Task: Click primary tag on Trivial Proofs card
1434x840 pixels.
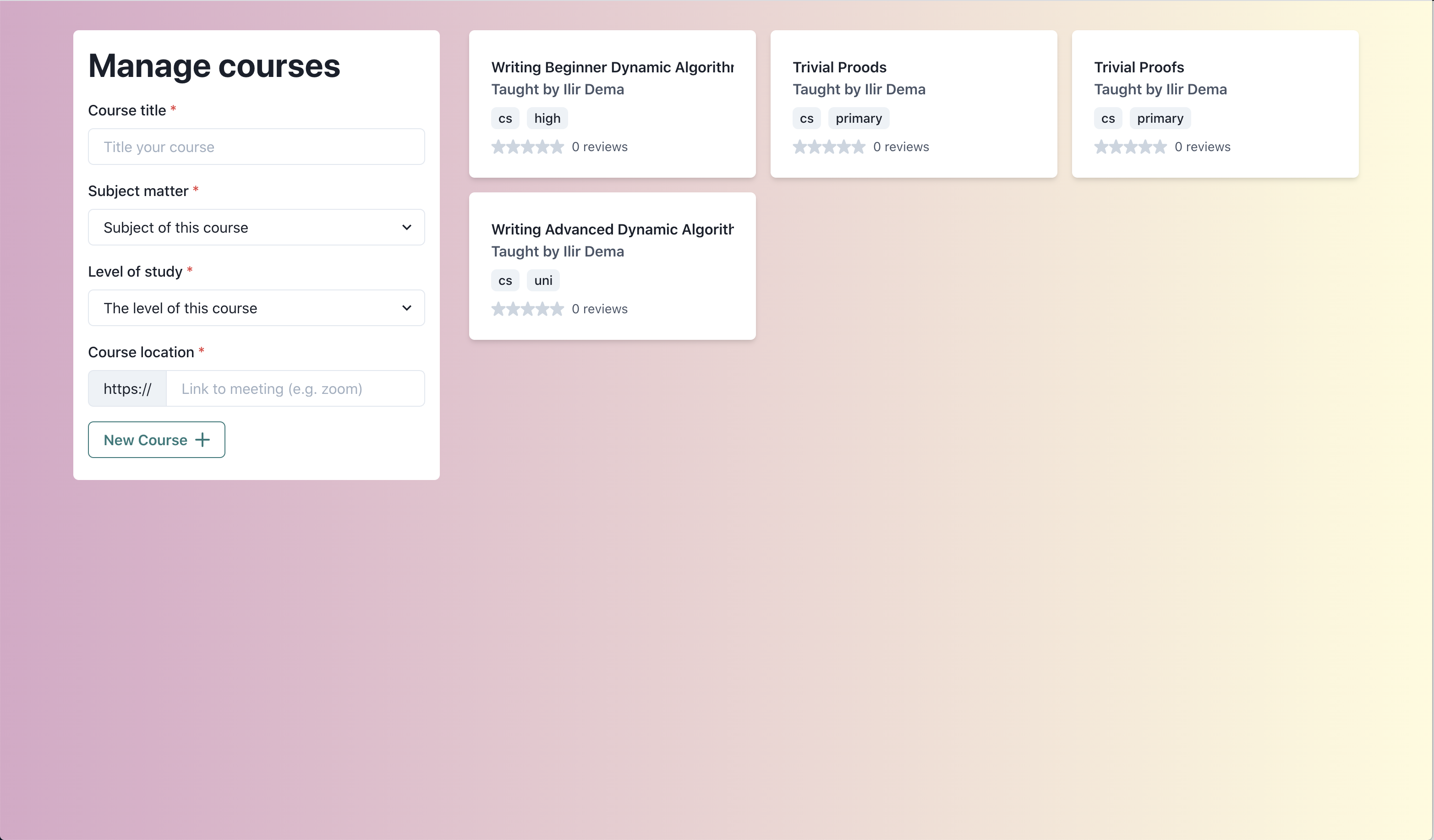Action: pyautogui.click(x=1160, y=118)
